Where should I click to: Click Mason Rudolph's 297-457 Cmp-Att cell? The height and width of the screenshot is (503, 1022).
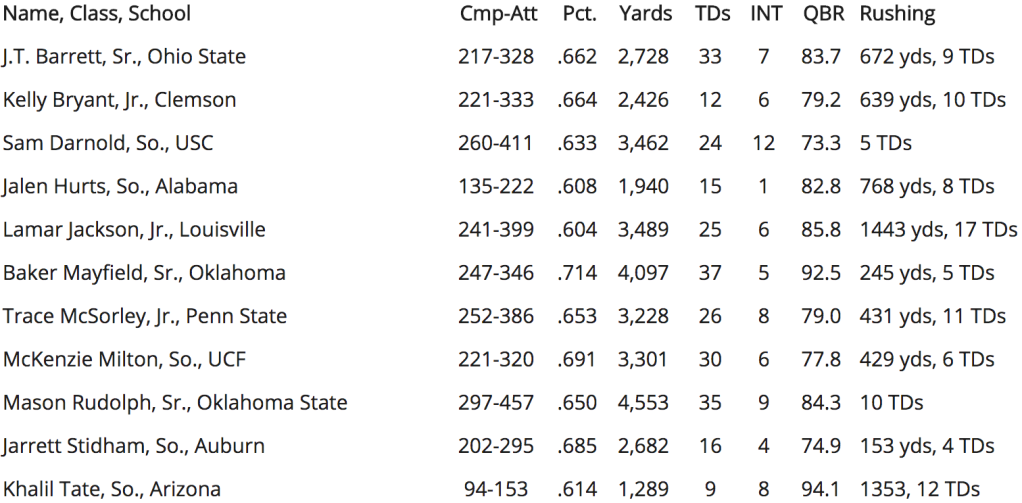point(495,403)
